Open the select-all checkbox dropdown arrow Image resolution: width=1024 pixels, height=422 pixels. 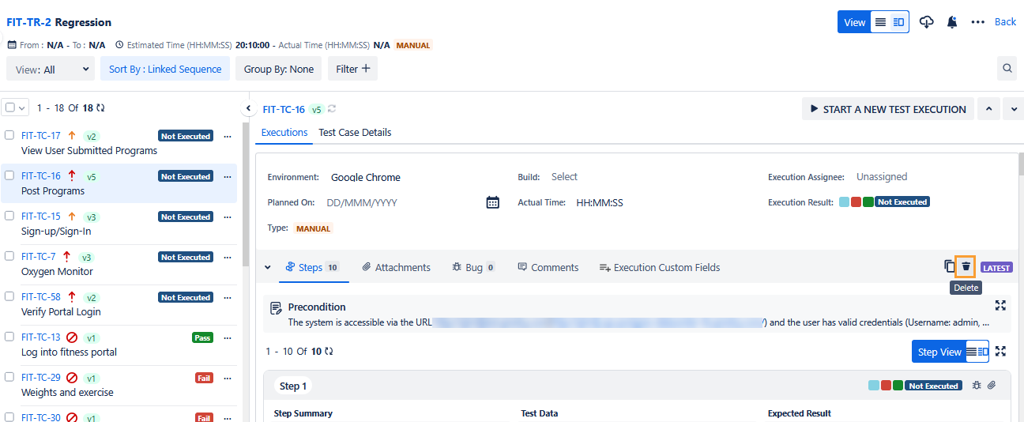tap(22, 108)
